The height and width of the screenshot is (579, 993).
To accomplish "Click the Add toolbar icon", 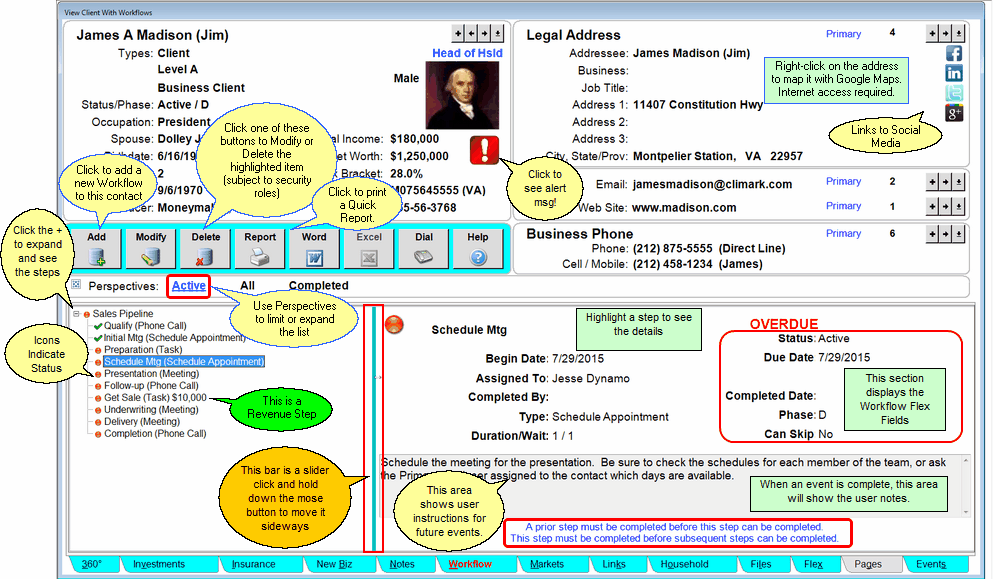I will (96, 256).
